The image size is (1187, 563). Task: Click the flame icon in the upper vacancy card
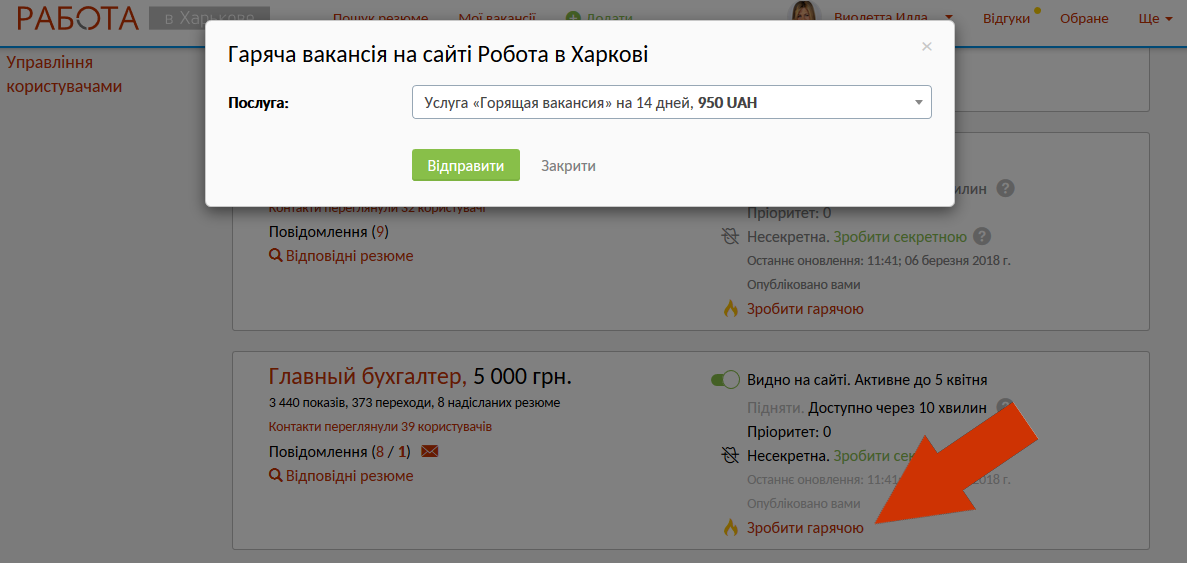click(730, 309)
